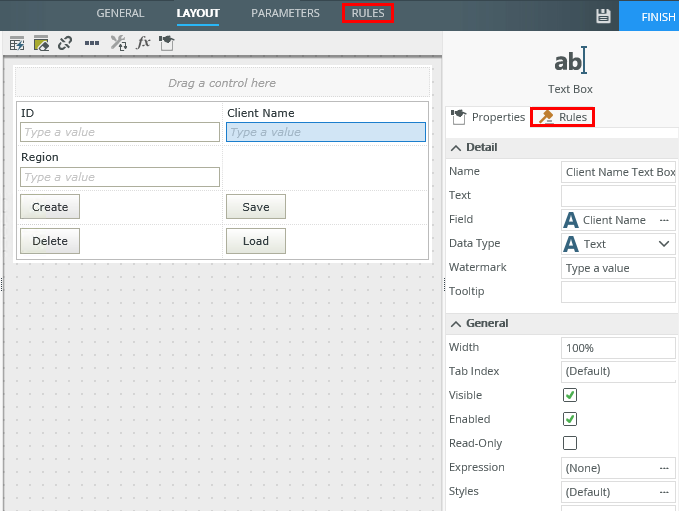Switch to the RULES tab in header

(368, 13)
